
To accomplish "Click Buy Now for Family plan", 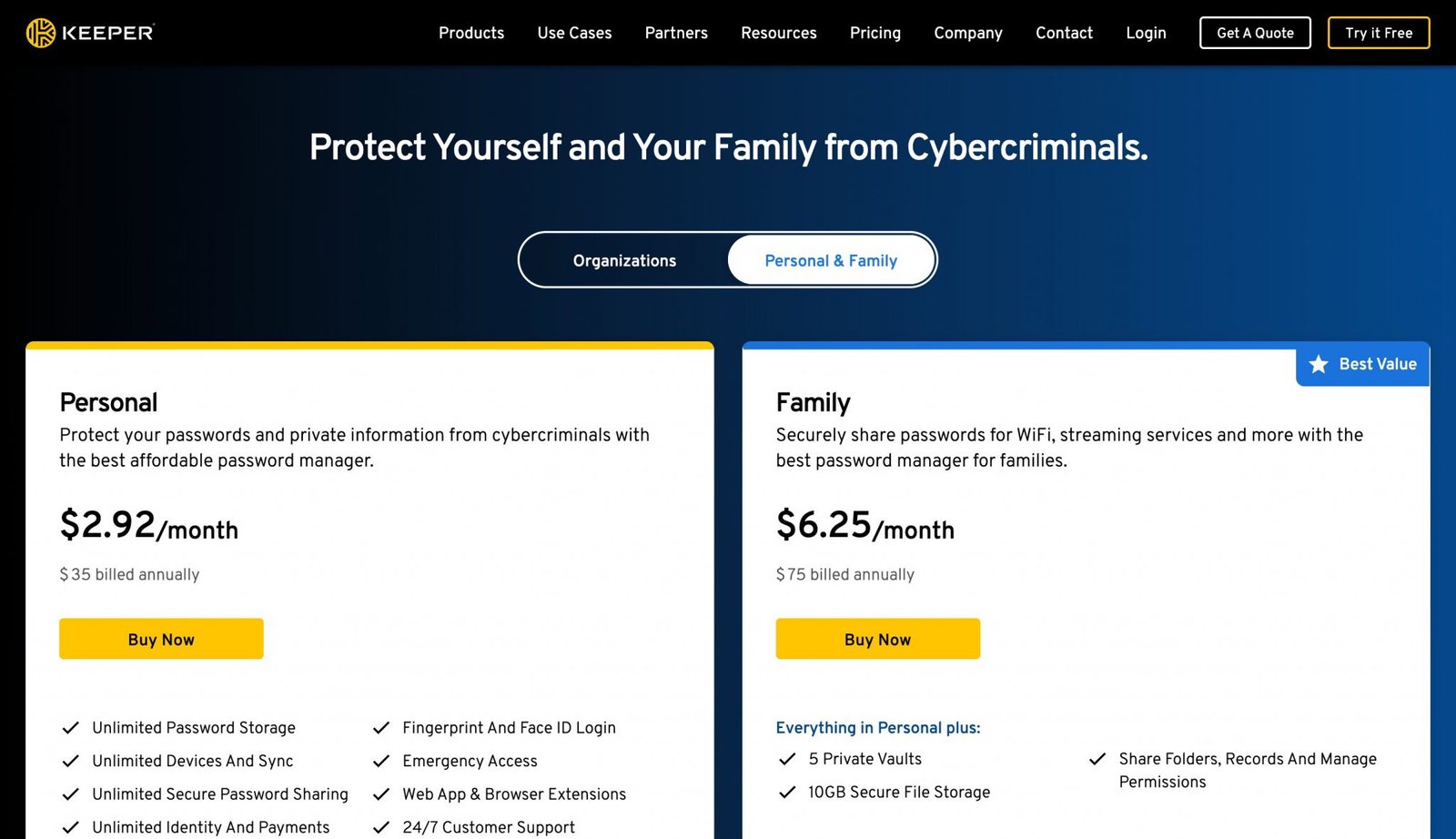I will coord(877,639).
